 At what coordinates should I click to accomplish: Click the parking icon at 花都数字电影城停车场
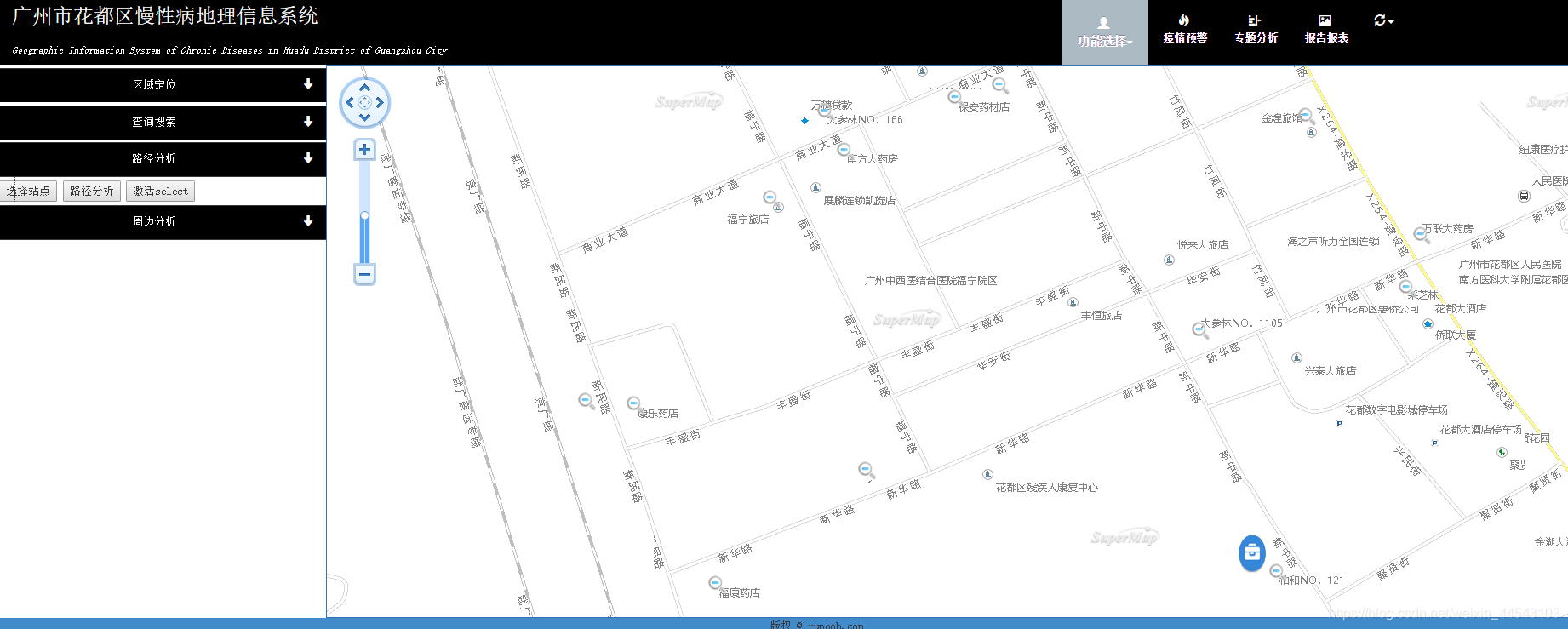coord(1339,423)
